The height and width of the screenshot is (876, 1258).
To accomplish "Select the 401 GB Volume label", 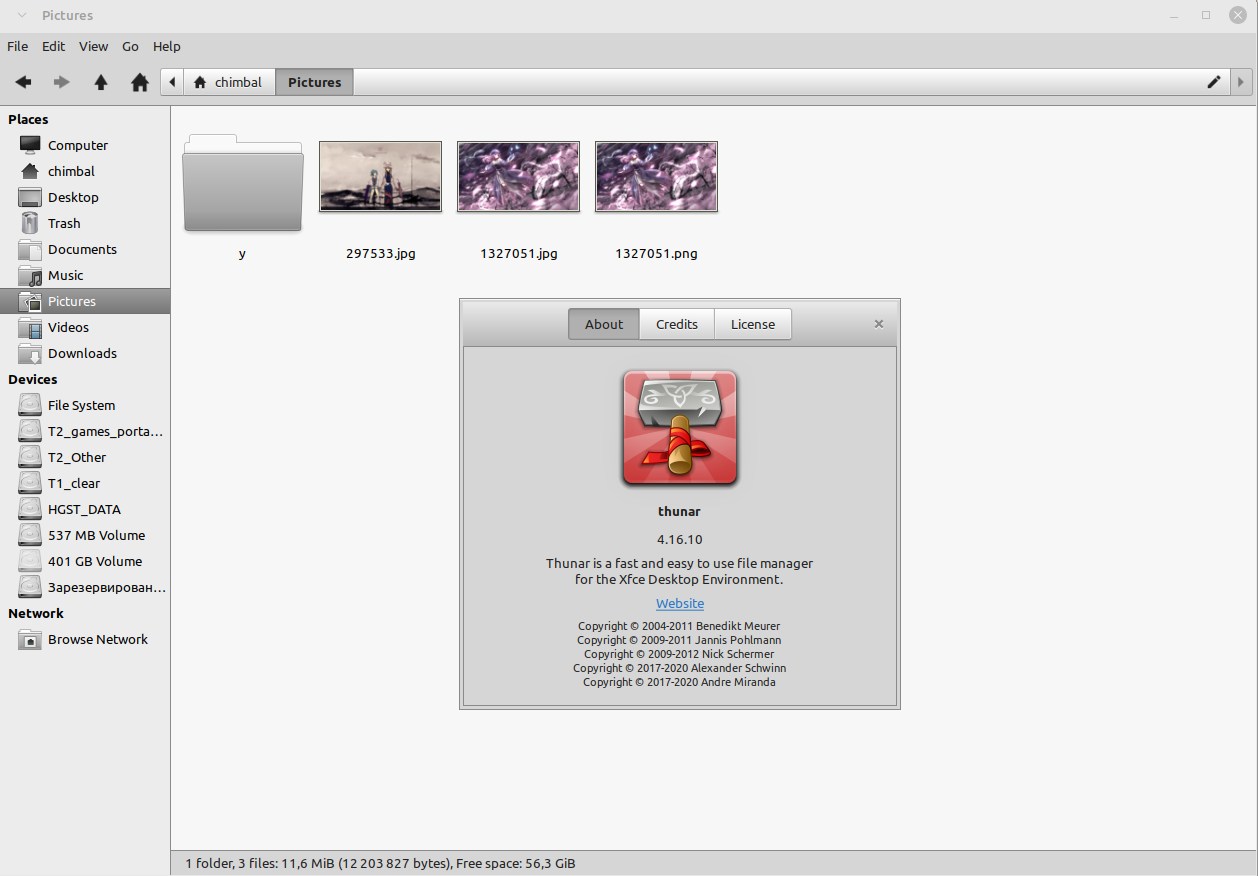I will click(95, 561).
